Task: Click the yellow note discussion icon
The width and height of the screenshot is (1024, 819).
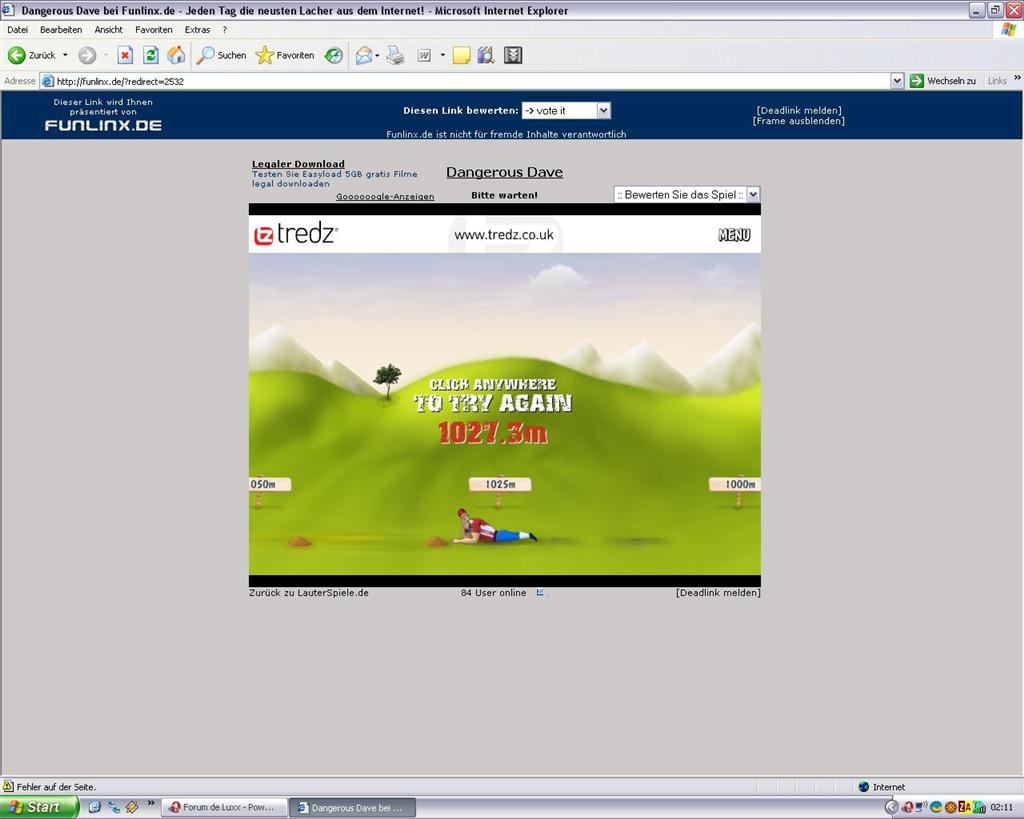Action: point(461,56)
